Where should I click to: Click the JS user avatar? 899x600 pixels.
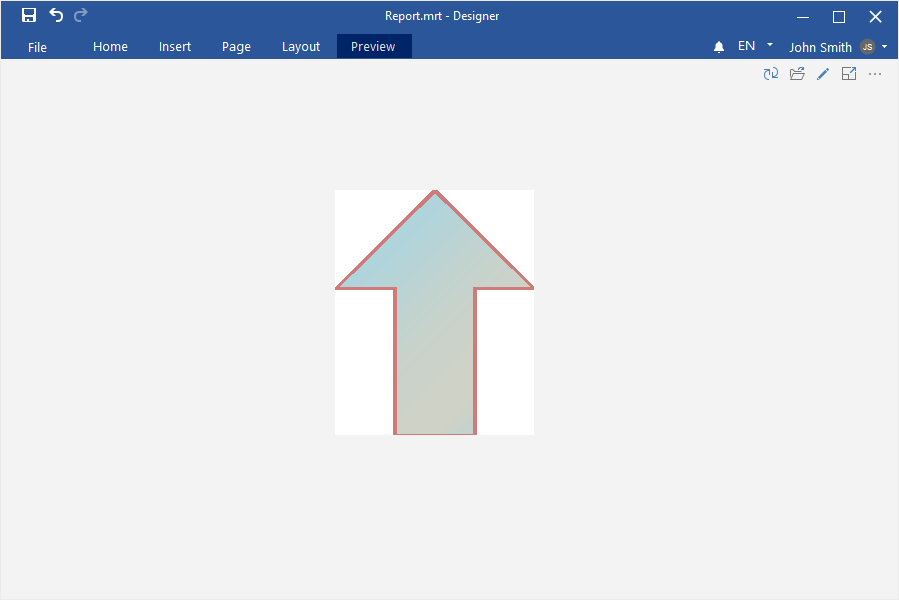(867, 47)
